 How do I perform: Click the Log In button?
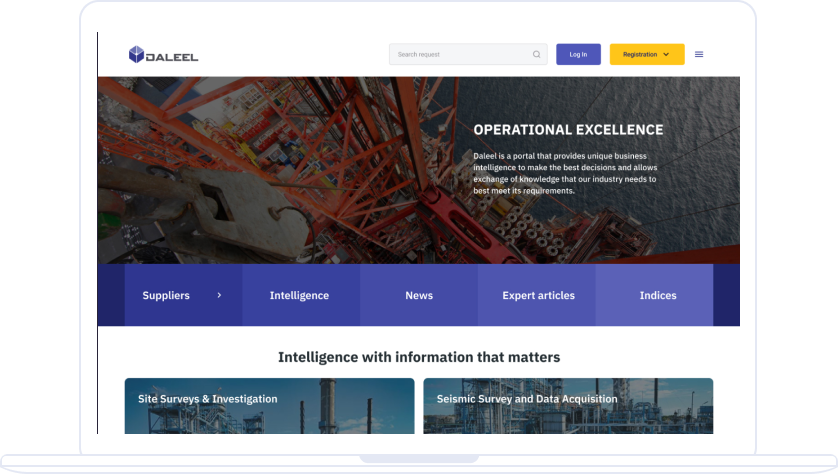coord(578,55)
